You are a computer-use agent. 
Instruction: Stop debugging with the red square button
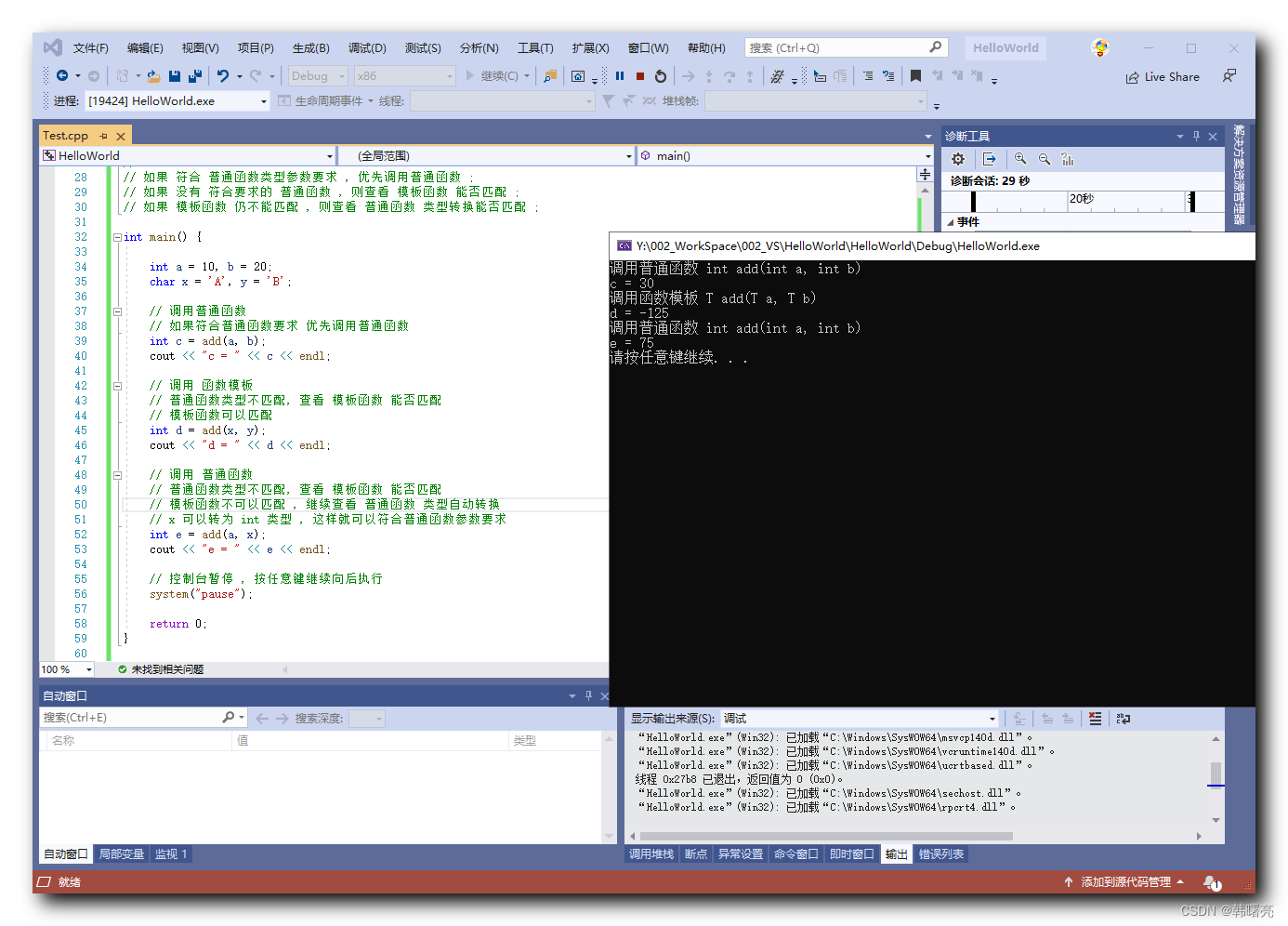click(640, 76)
